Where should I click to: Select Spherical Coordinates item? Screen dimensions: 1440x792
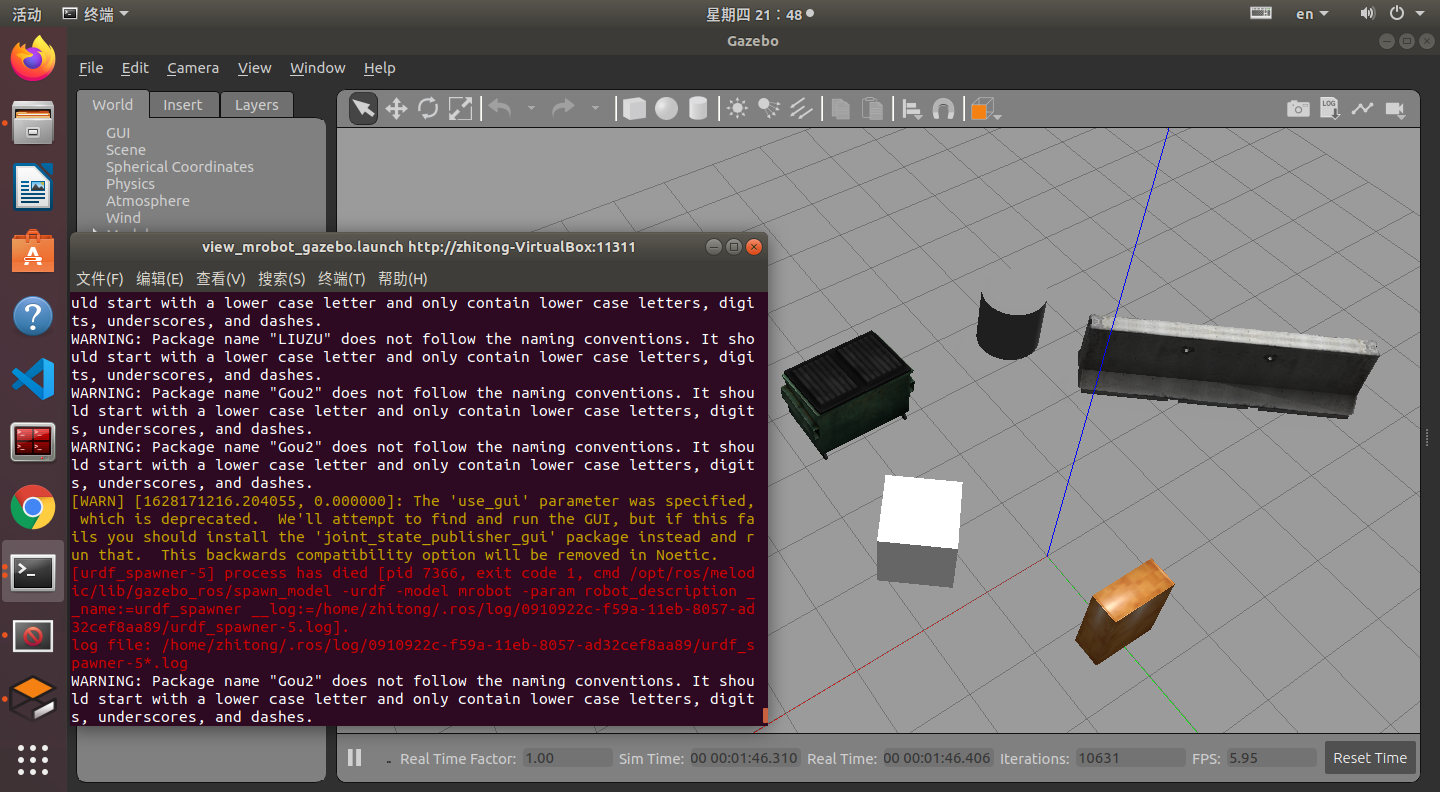coord(180,167)
